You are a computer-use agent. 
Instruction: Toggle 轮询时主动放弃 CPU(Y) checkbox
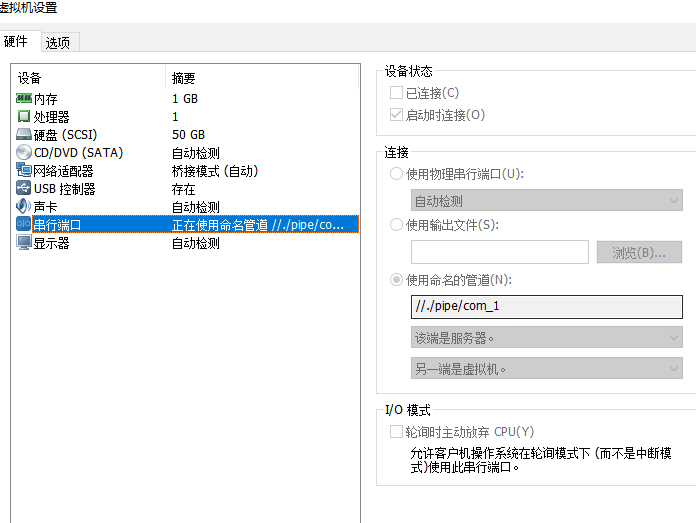click(x=396, y=432)
